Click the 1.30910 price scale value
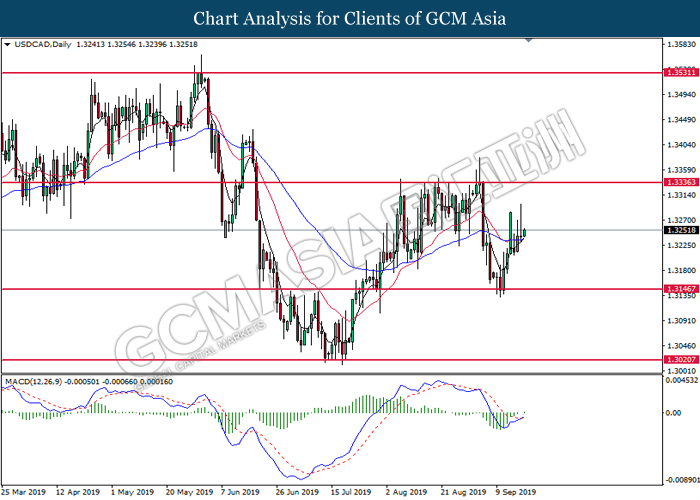 click(x=682, y=321)
